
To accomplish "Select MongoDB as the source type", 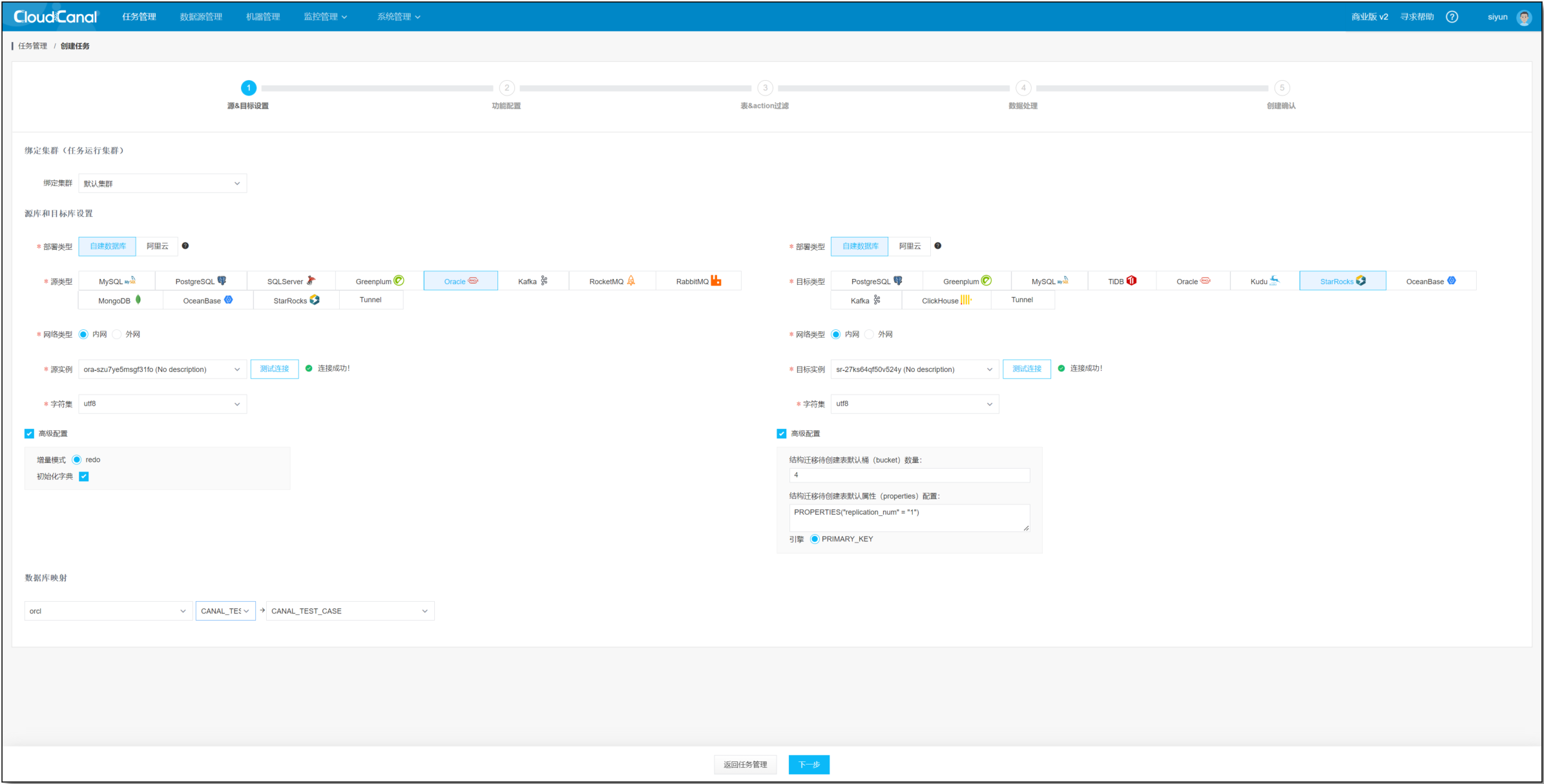I will click(x=120, y=300).
